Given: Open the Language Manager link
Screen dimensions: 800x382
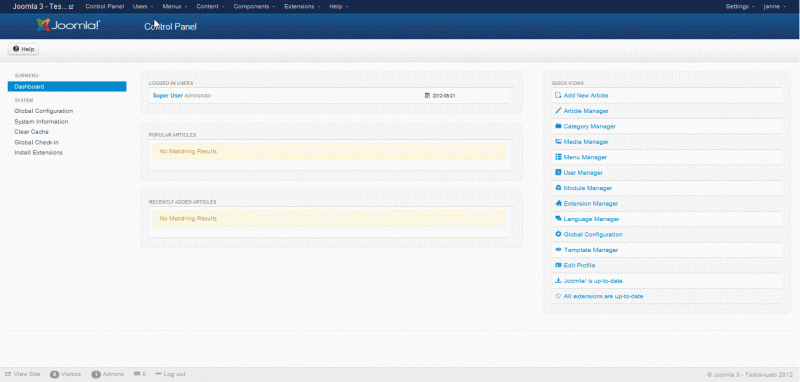Looking at the screenshot, I should pos(591,219).
